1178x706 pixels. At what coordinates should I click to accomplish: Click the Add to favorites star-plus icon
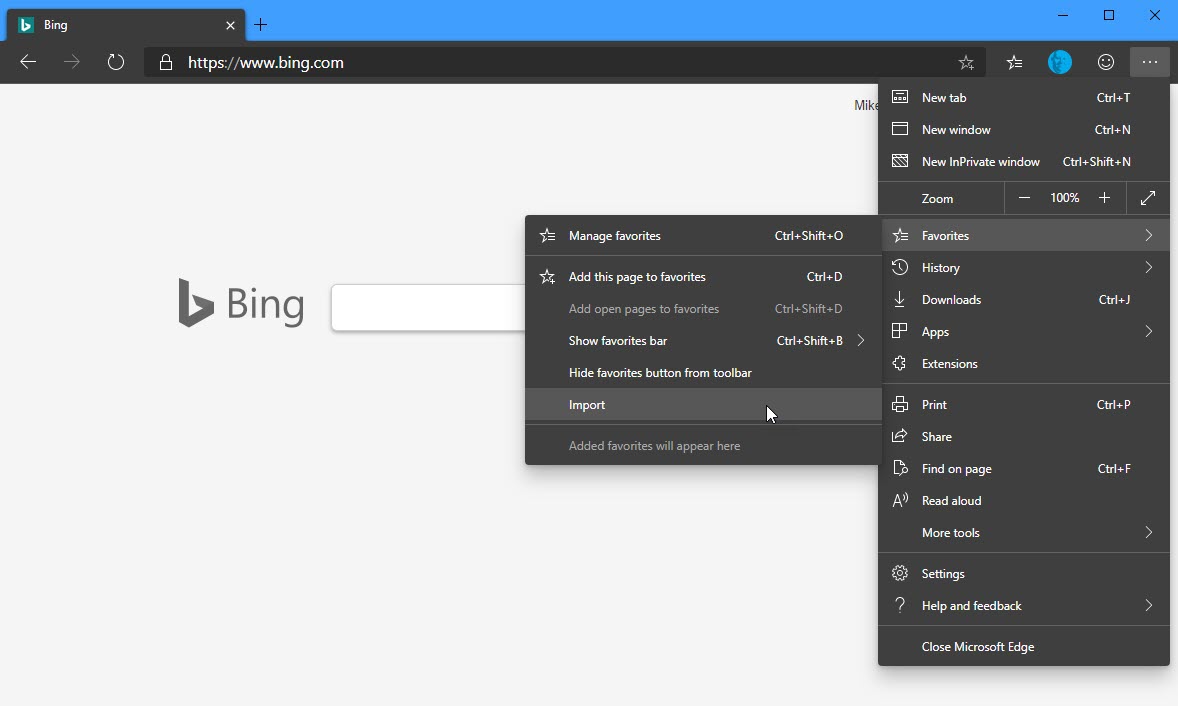point(548,277)
